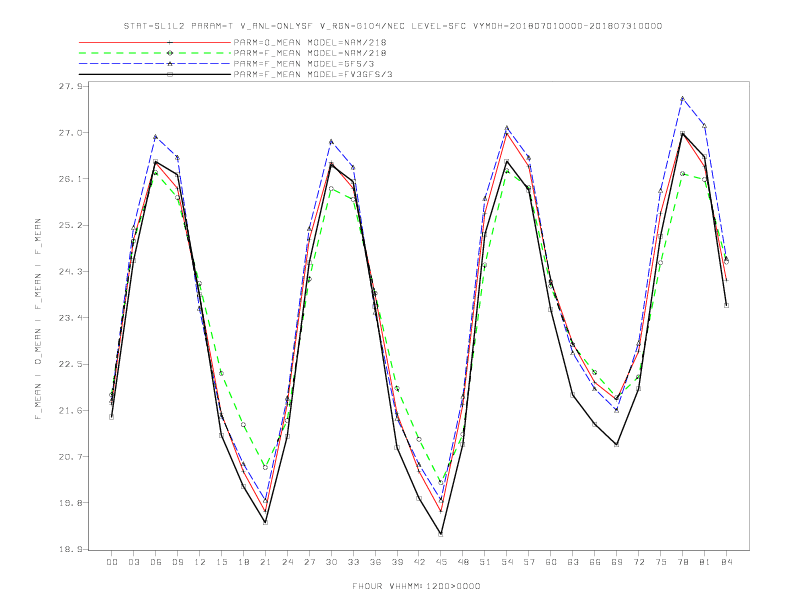Click x-axis forecast hour label 72

(638, 562)
